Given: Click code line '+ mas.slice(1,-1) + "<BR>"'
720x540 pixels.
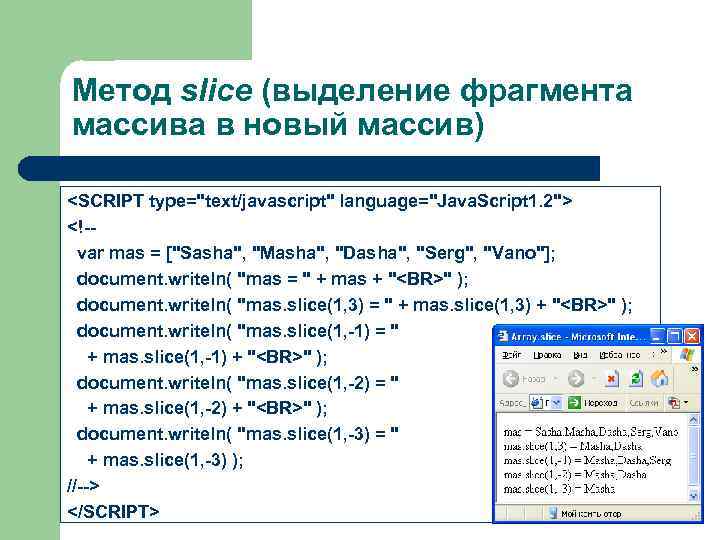Looking at the screenshot, I should (x=207, y=357).
